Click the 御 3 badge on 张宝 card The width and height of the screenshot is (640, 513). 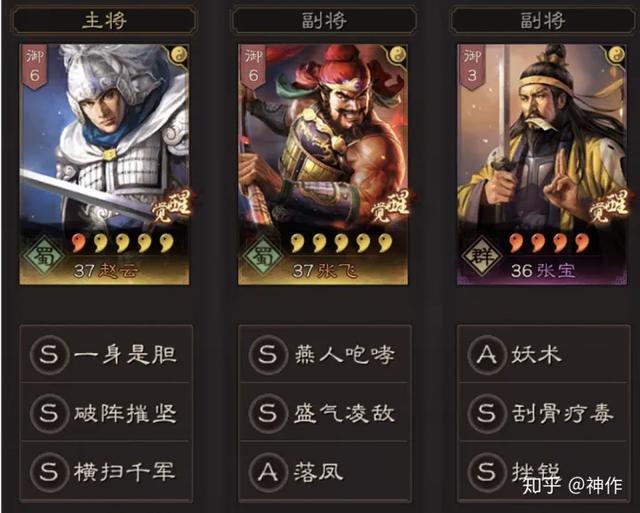point(472,65)
